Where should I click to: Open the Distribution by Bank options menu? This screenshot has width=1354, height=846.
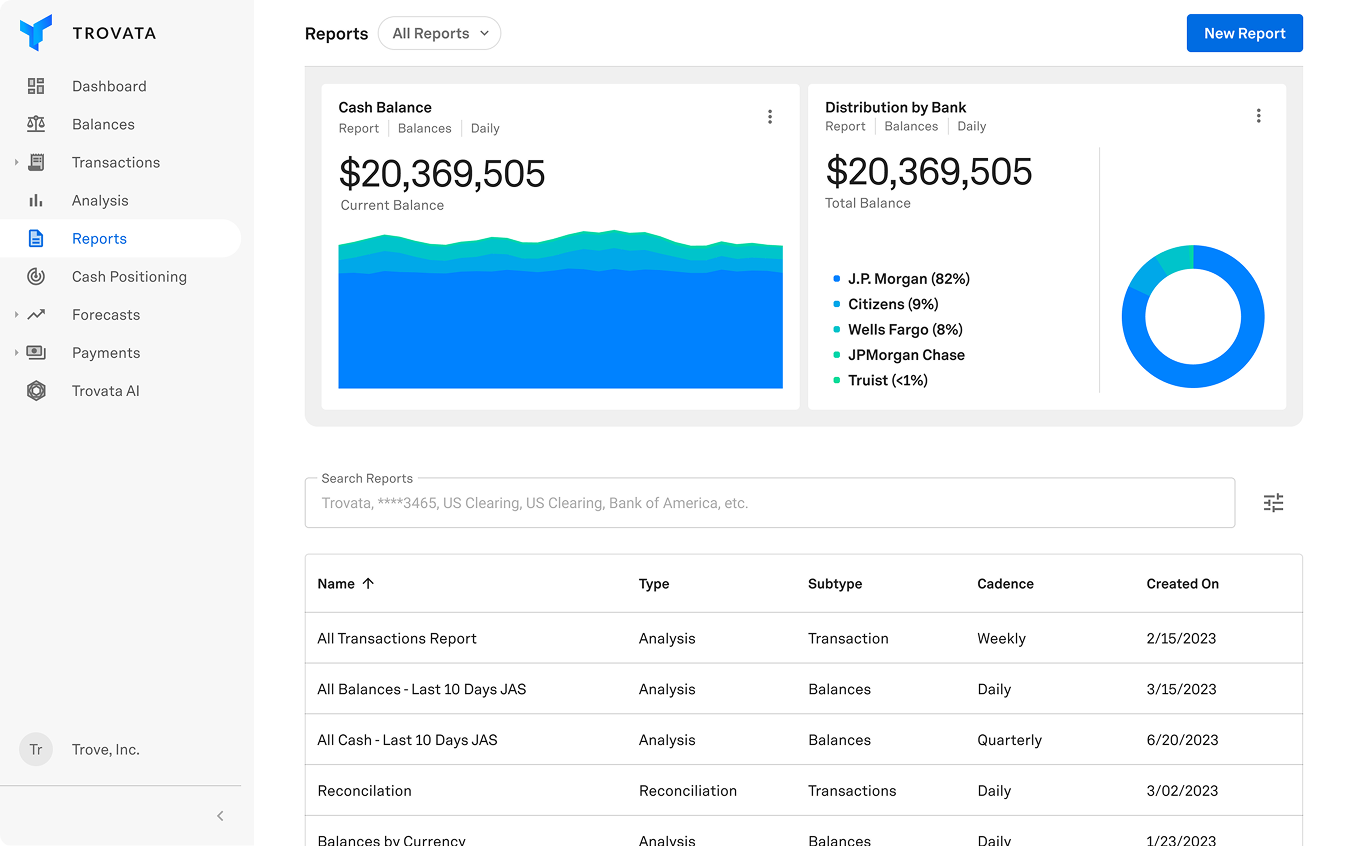pos(1258,115)
